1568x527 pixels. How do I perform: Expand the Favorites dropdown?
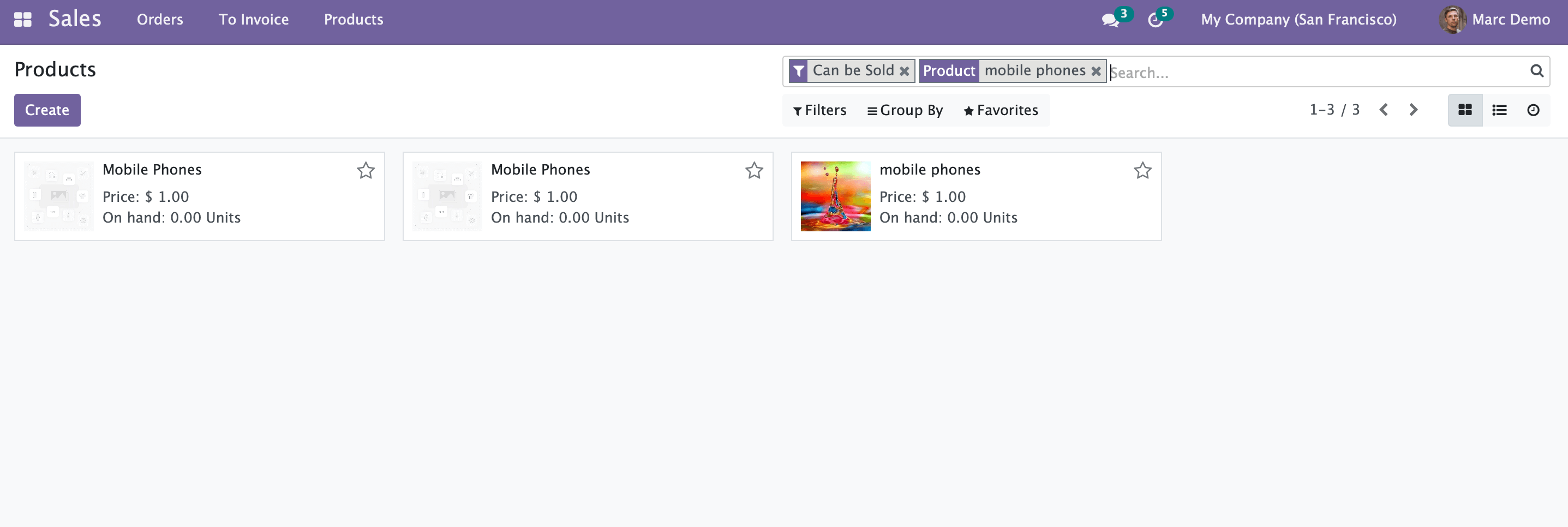point(1000,110)
